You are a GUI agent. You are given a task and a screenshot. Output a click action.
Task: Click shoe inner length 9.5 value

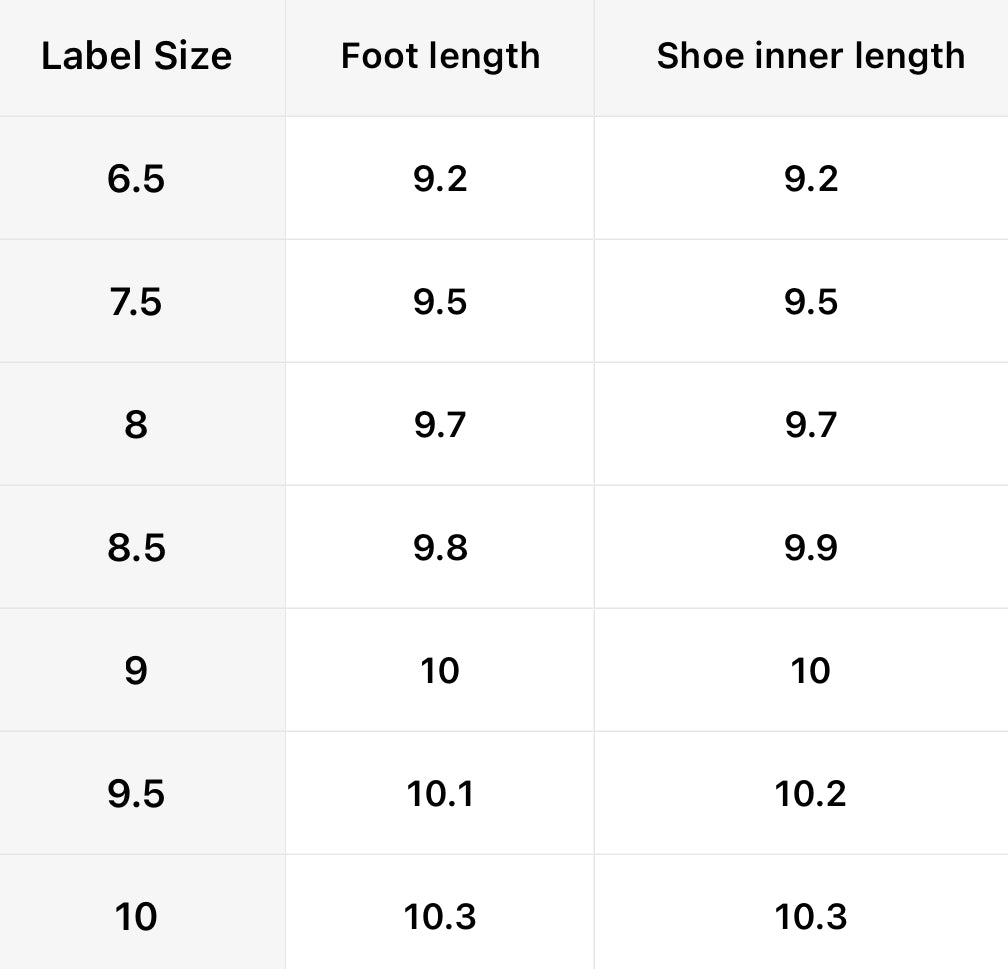tap(810, 302)
